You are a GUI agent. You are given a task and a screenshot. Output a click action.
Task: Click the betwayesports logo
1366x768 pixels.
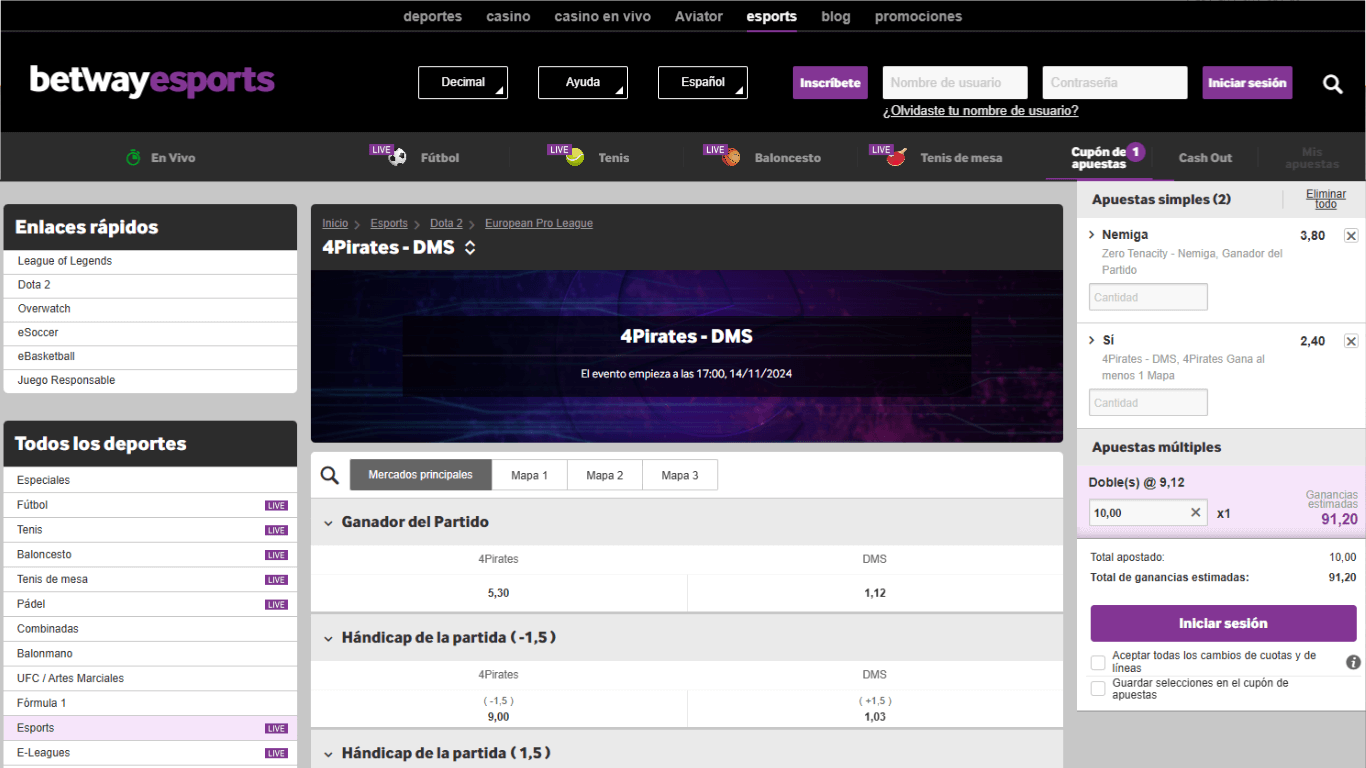click(x=152, y=81)
